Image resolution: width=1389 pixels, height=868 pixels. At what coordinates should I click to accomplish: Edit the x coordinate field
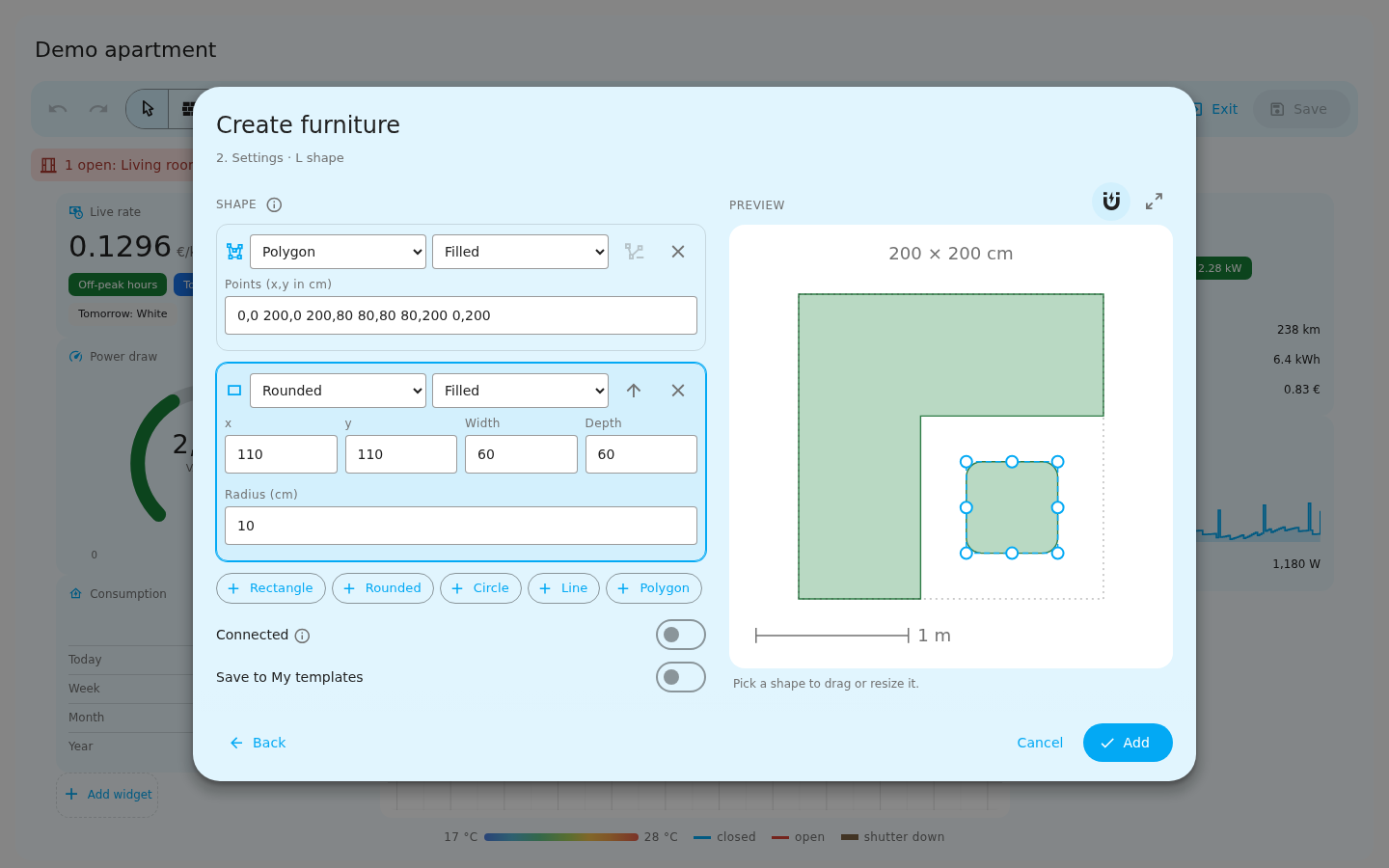pos(281,454)
